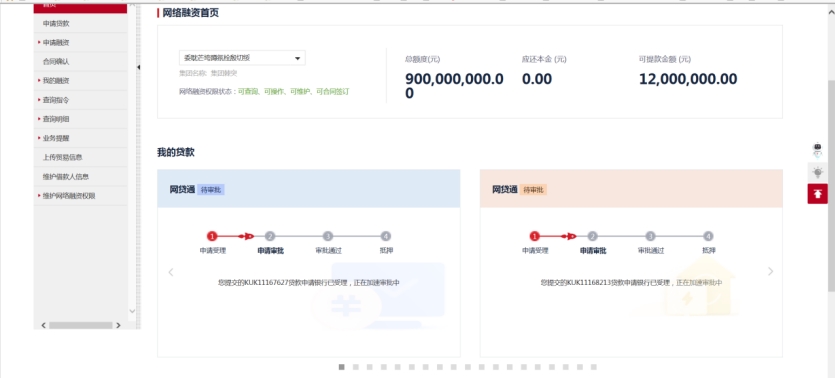Click the KUK11168213 loan application message
This screenshot has height=378, width=835.
[631, 283]
